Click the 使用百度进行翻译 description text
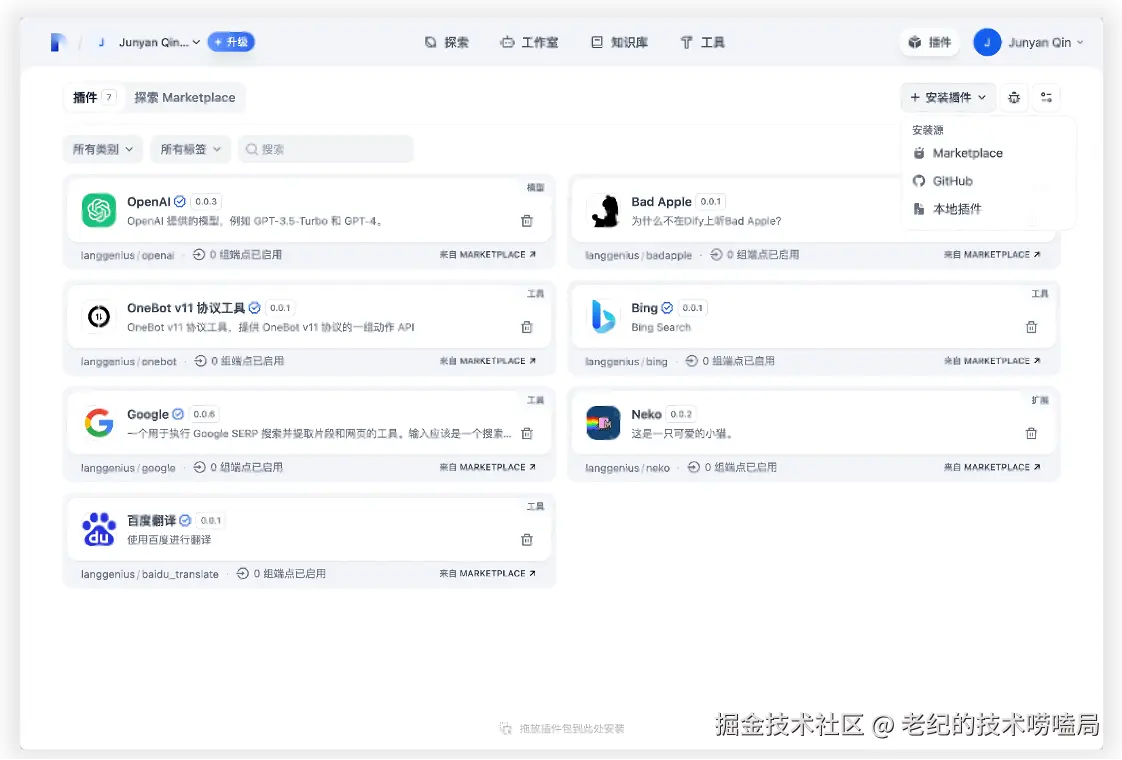The width and height of the screenshot is (1122, 760). (x=169, y=540)
